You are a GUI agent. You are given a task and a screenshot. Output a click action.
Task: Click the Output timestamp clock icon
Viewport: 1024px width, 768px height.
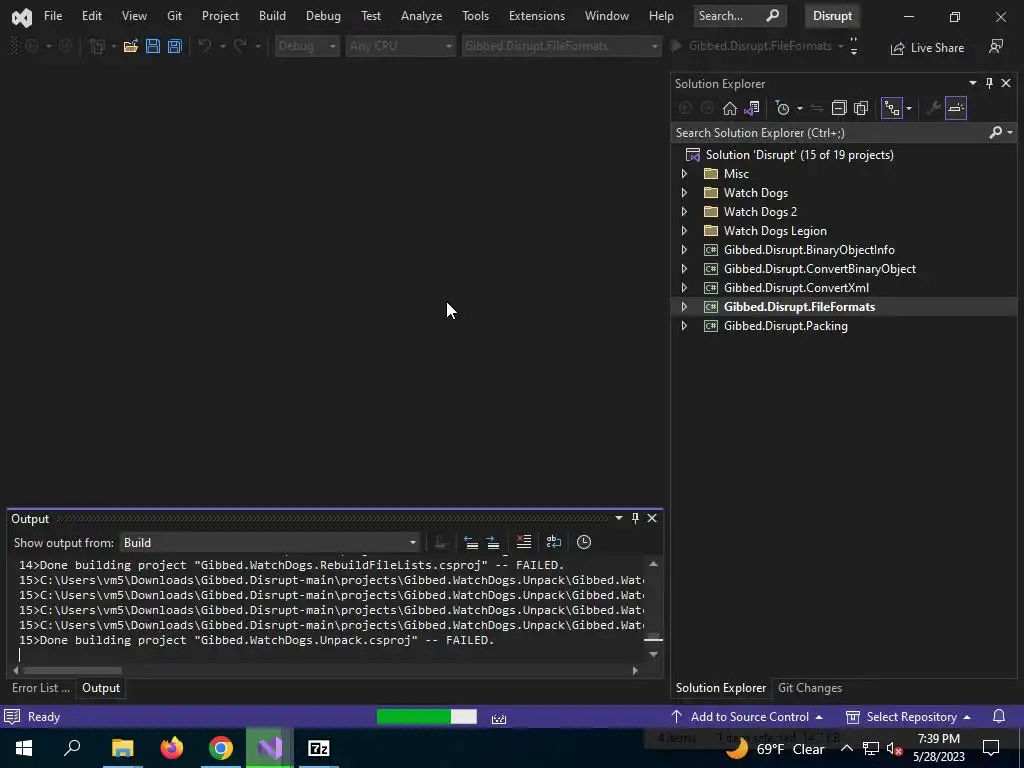[x=584, y=542]
